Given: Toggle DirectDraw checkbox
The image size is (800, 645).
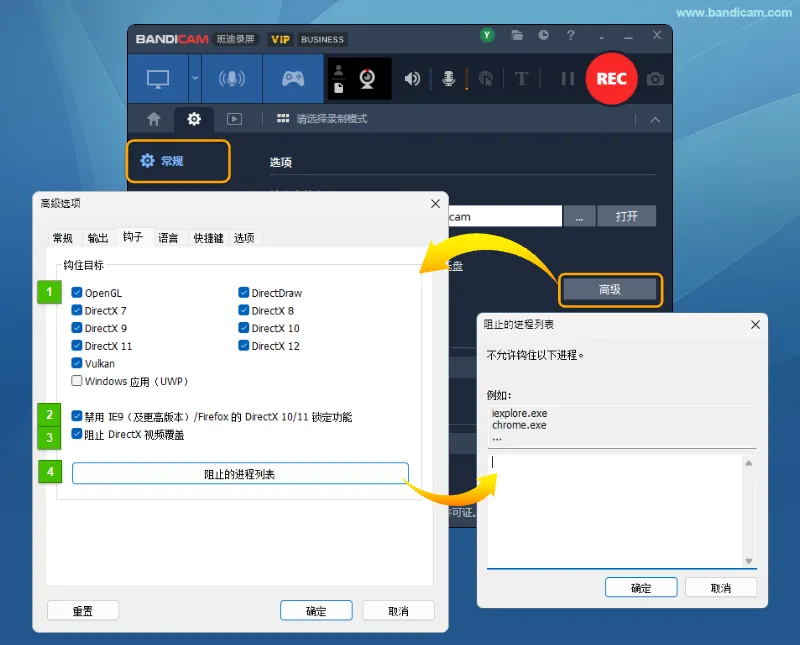Looking at the screenshot, I should [x=243, y=292].
